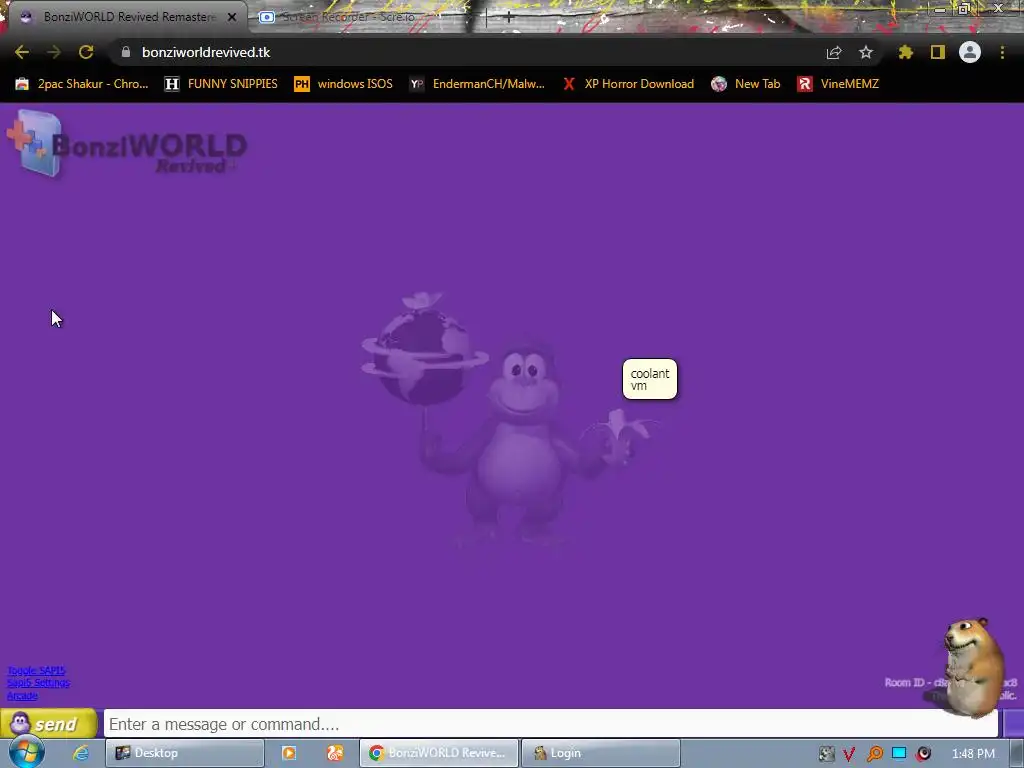Click the yellow send button
The image size is (1024, 768).
coord(48,724)
